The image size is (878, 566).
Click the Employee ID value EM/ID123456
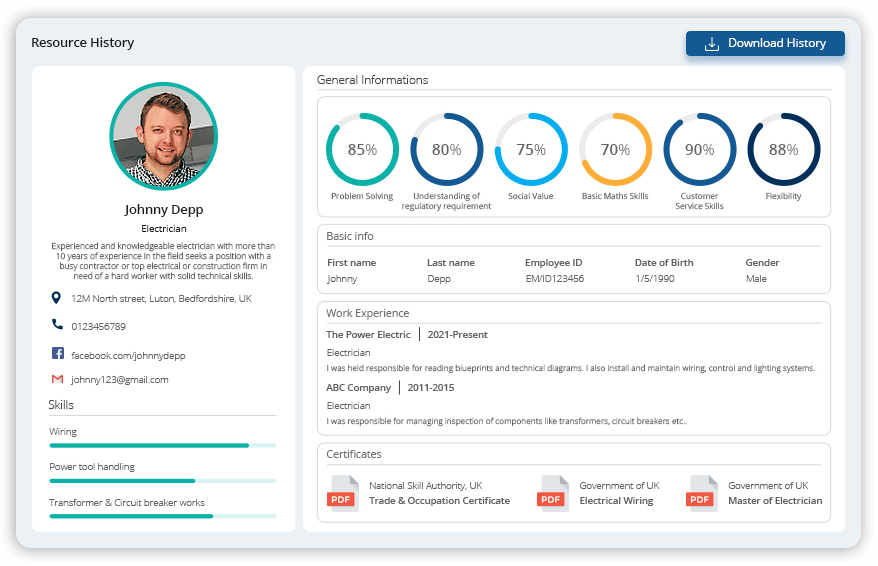[x=554, y=279]
